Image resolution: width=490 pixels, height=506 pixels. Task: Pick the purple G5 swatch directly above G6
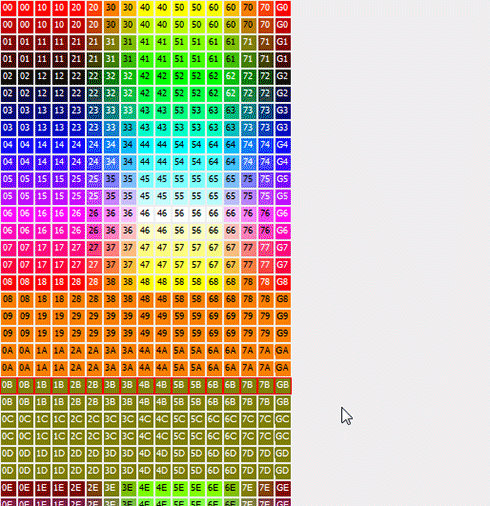pyautogui.click(x=282, y=197)
